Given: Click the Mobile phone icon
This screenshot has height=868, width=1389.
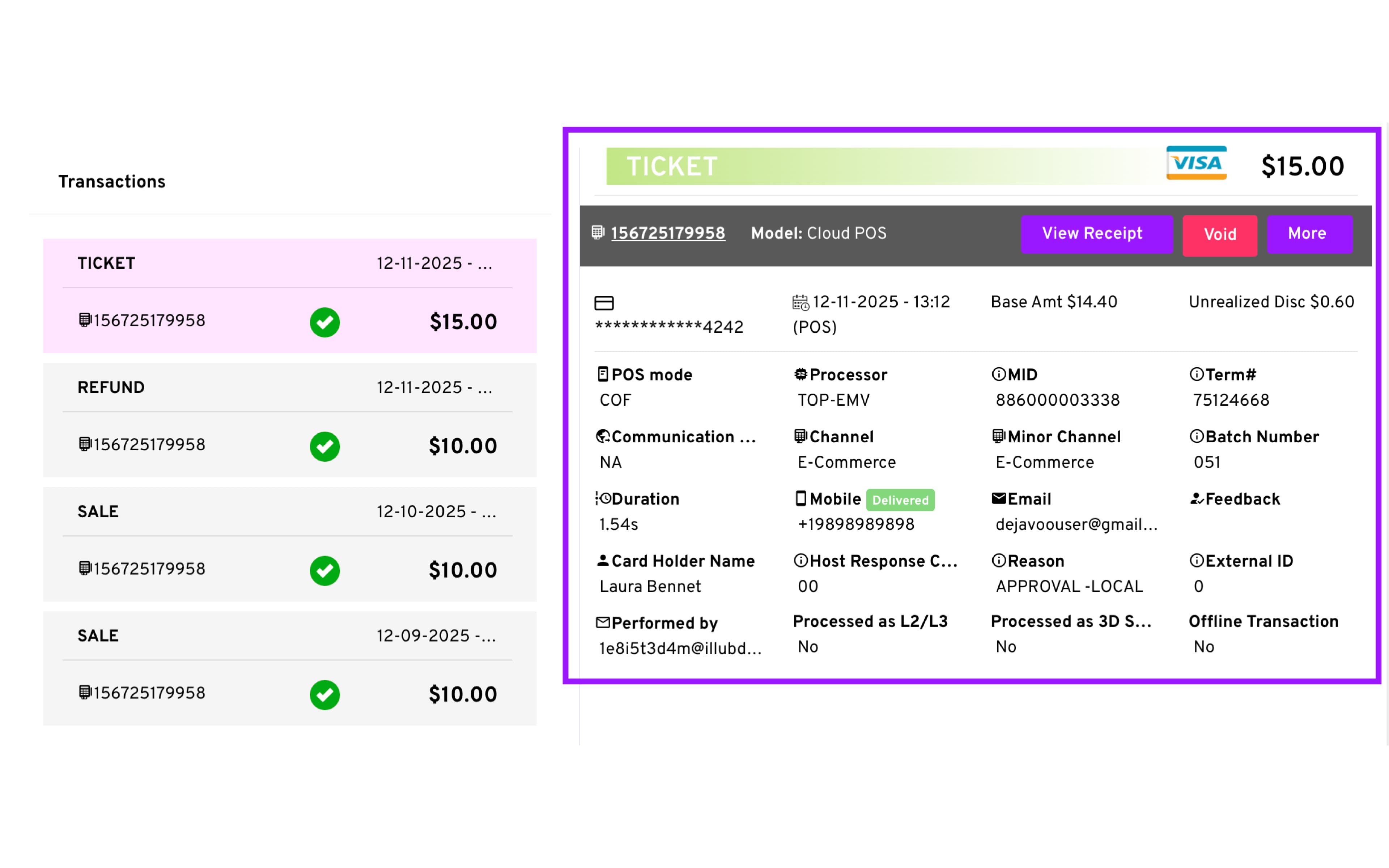Looking at the screenshot, I should pyautogui.click(x=800, y=498).
